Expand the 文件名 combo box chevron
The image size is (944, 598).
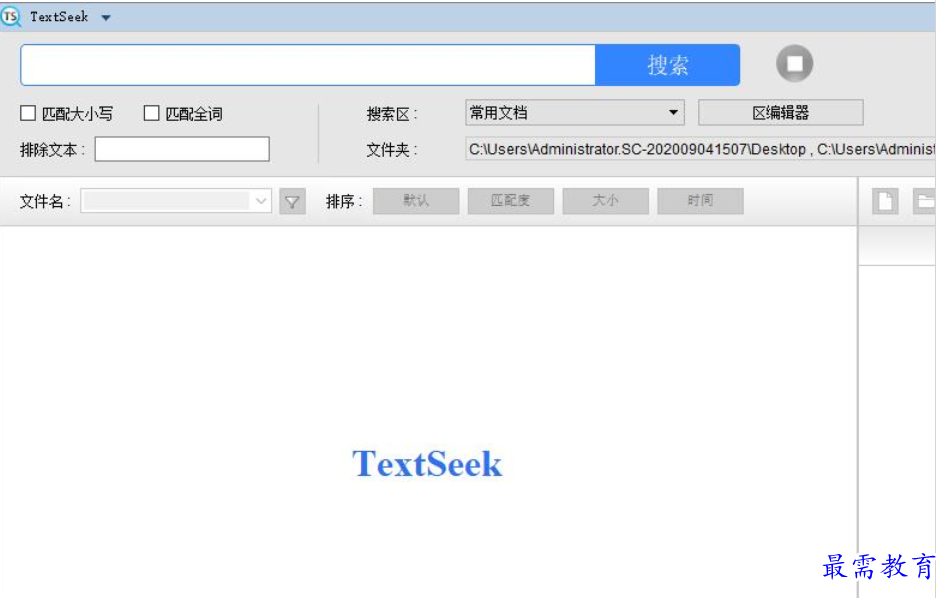[x=259, y=201]
